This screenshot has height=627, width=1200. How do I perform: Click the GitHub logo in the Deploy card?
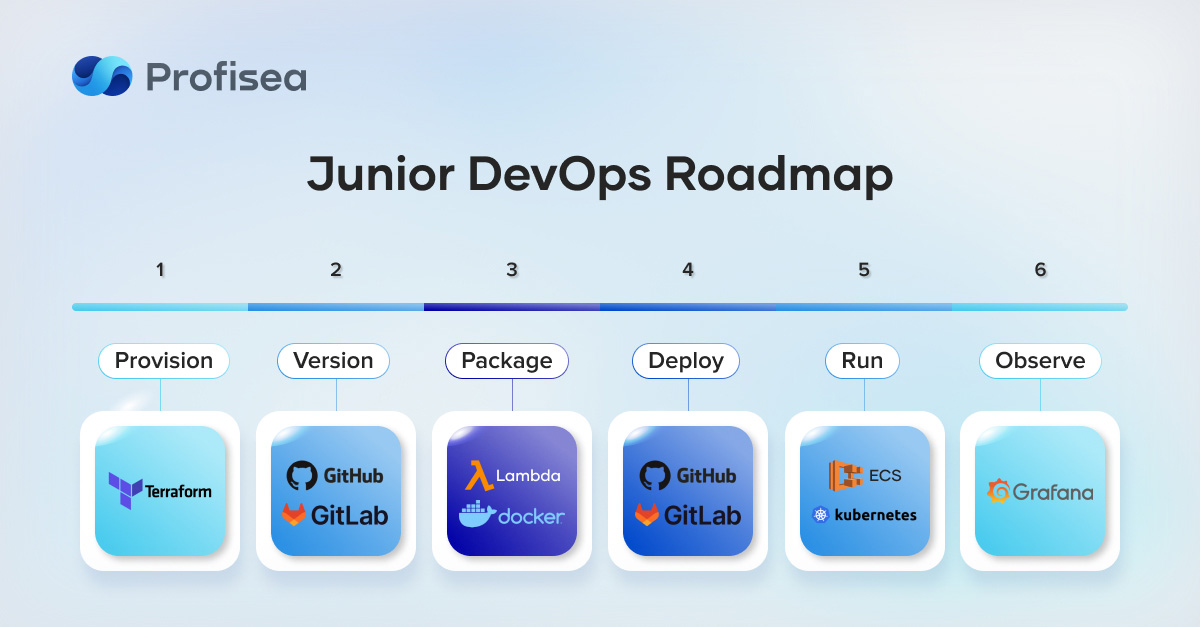[688, 475]
